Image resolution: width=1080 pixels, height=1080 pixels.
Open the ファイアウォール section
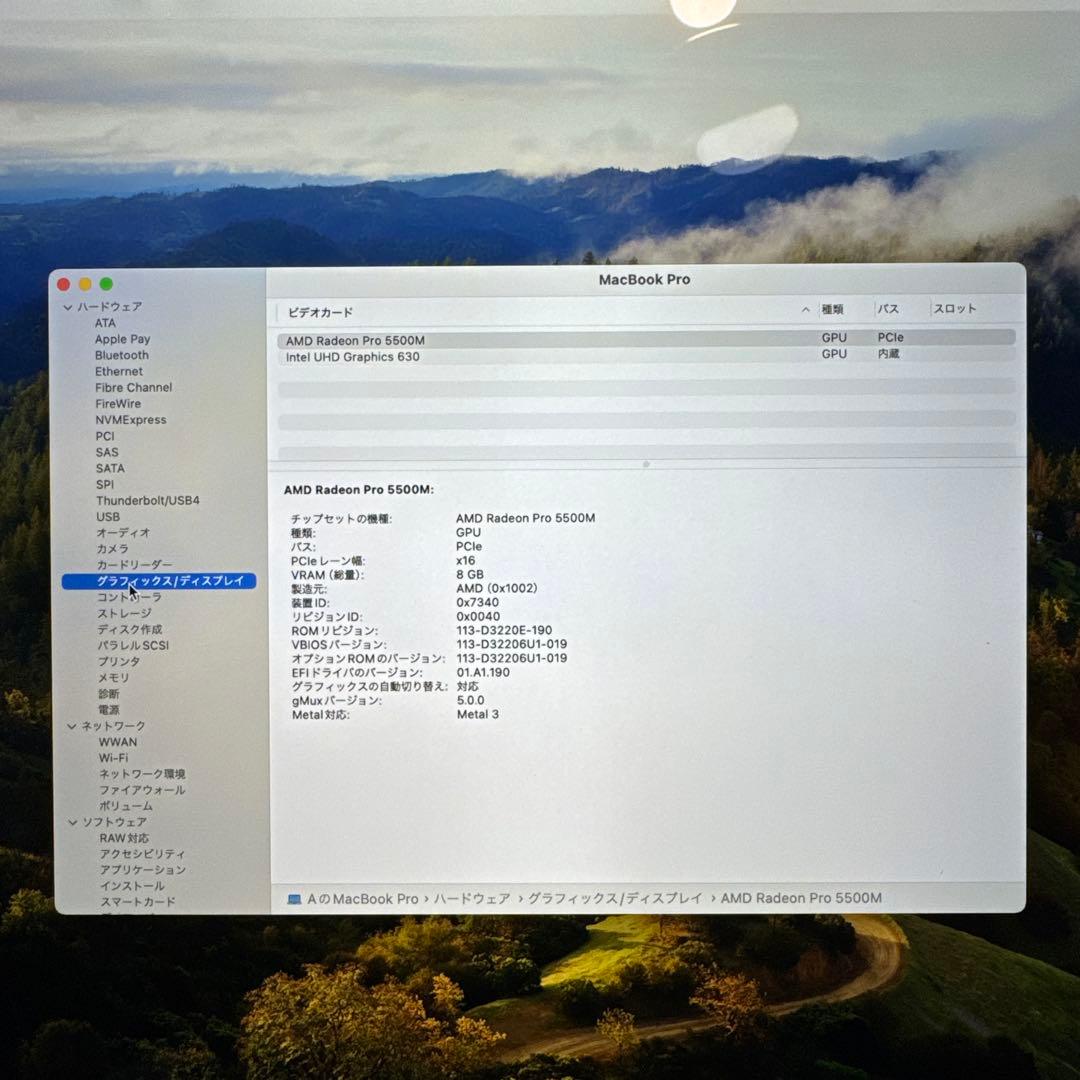click(x=143, y=789)
